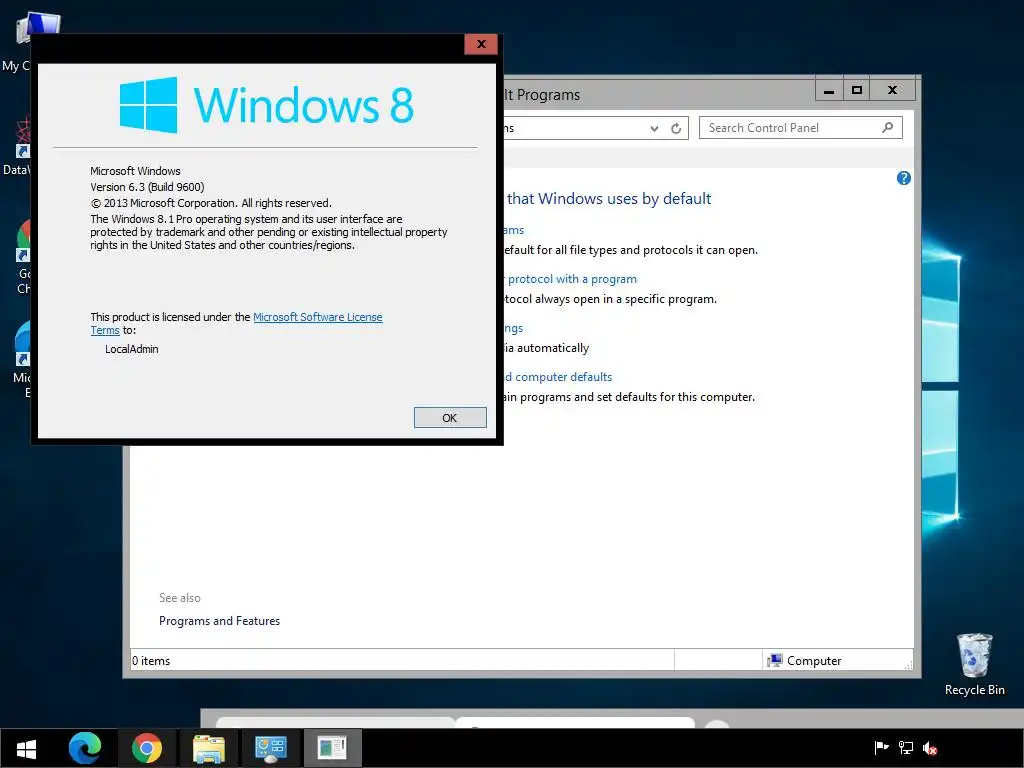Screen dimensions: 1024x768
Task: Close the Default Programs window
Action: click(x=893, y=90)
